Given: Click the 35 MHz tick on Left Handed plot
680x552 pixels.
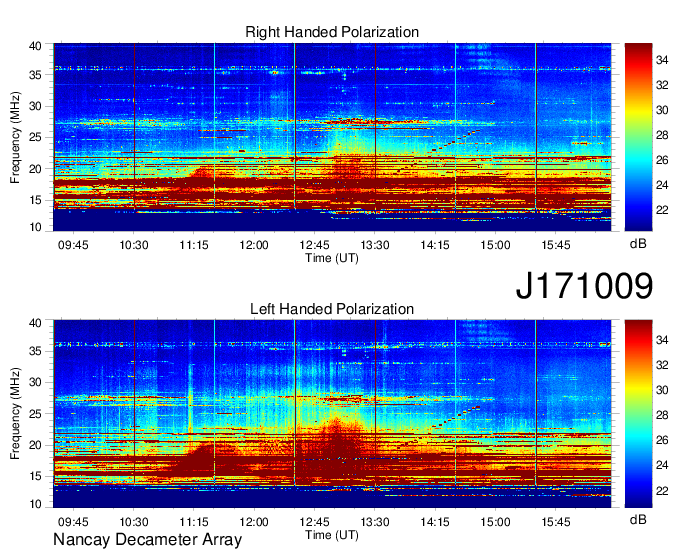Looking at the screenshot, I should pyautogui.click(x=36, y=351).
